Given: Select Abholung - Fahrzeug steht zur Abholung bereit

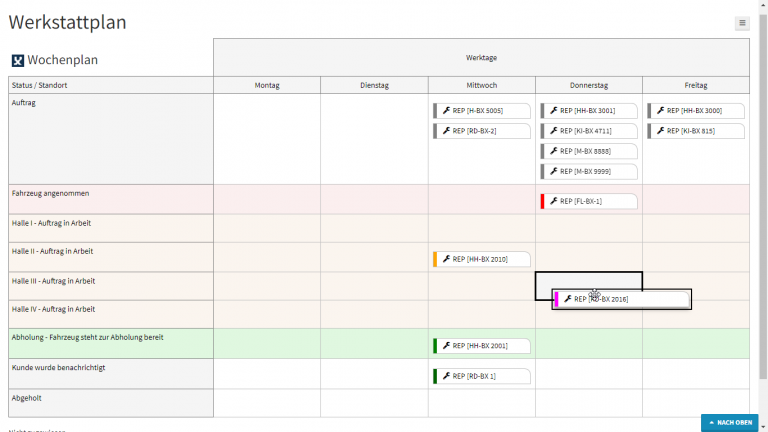Looking at the screenshot, I should click(x=88, y=337).
